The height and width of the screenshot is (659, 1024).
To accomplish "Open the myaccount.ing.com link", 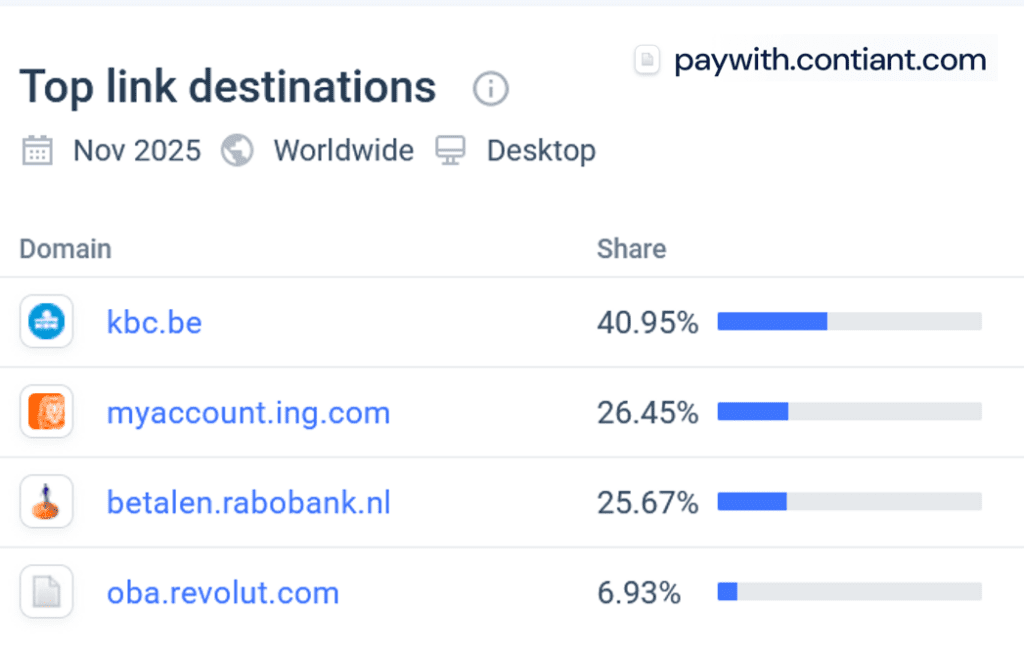I will 248,412.
